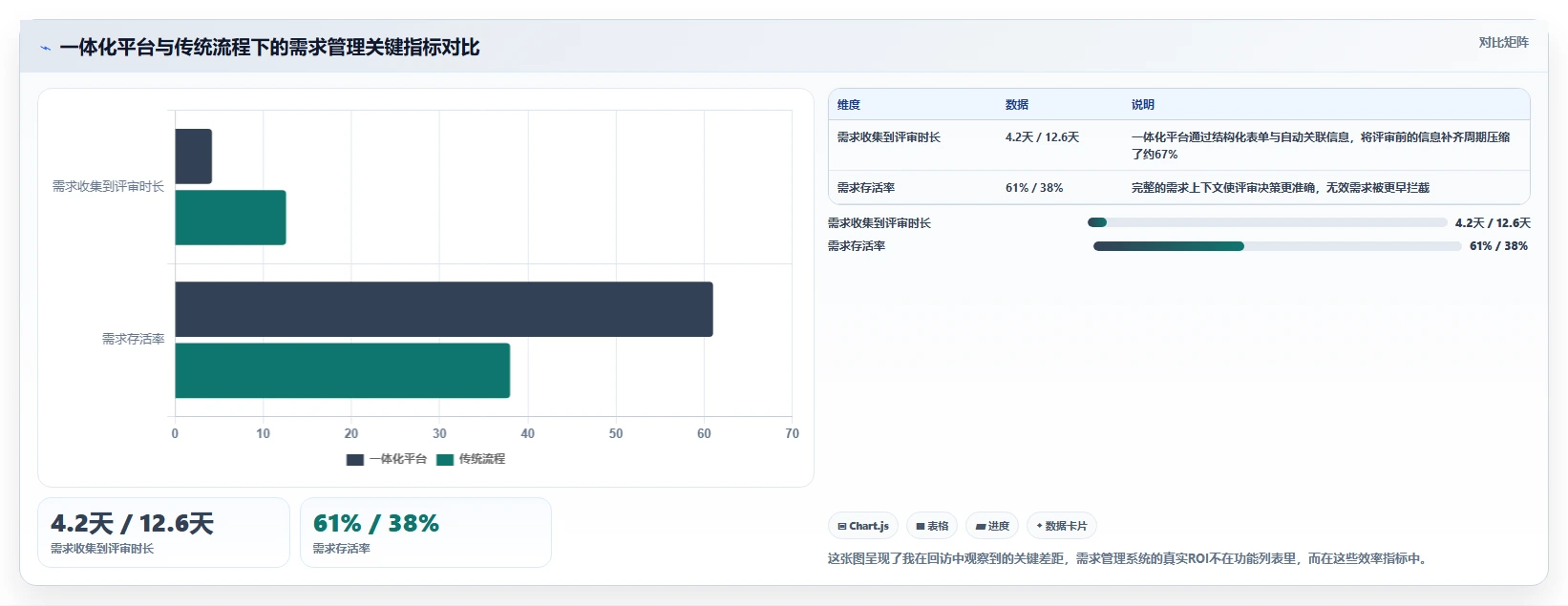Toggle the 传统流程 legend entry

click(471, 459)
